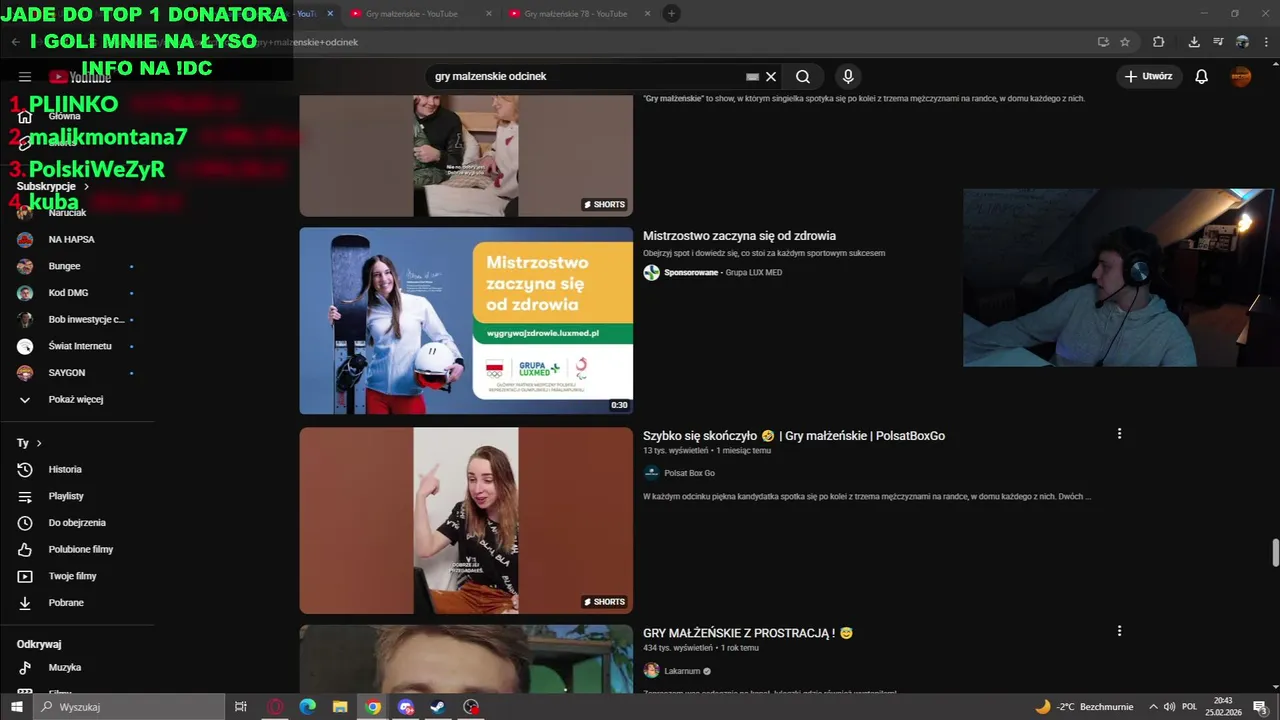Open the YouTube hamburger guide menu

coord(25,77)
